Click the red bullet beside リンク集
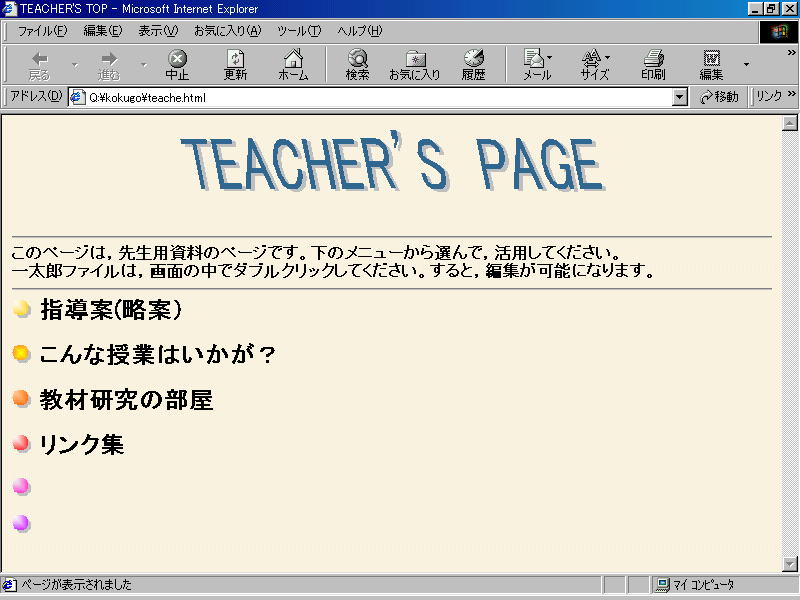 [x=21, y=443]
